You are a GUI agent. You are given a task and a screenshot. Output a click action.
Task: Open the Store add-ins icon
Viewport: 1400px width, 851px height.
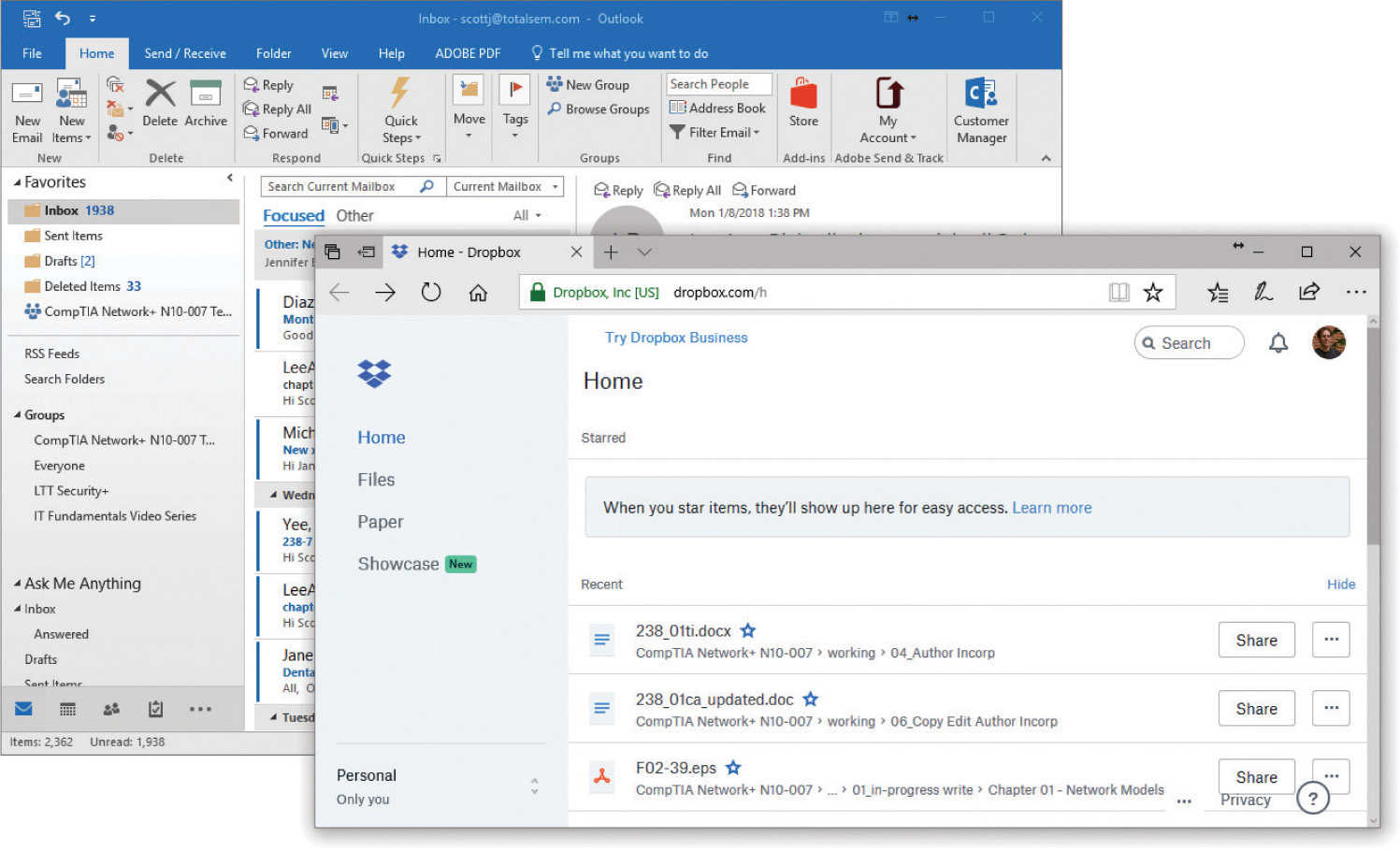[803, 94]
